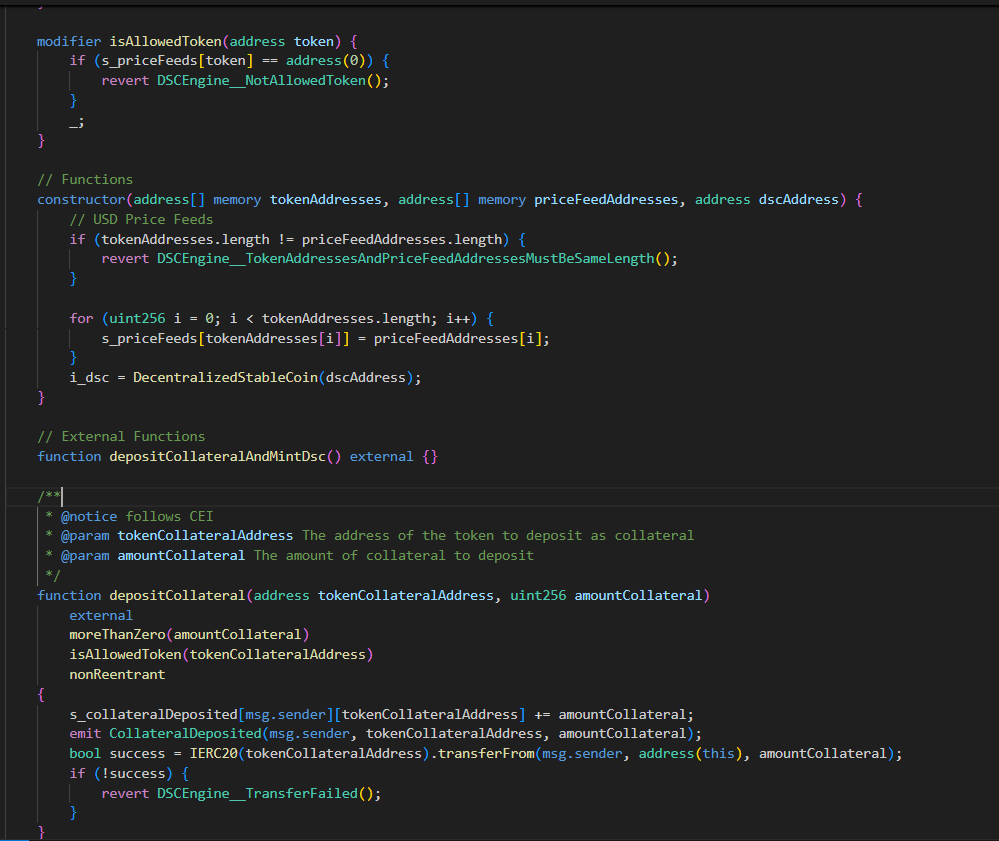The height and width of the screenshot is (841, 999).
Task: Click the "!=" operator in the length check
Action: 285,240
